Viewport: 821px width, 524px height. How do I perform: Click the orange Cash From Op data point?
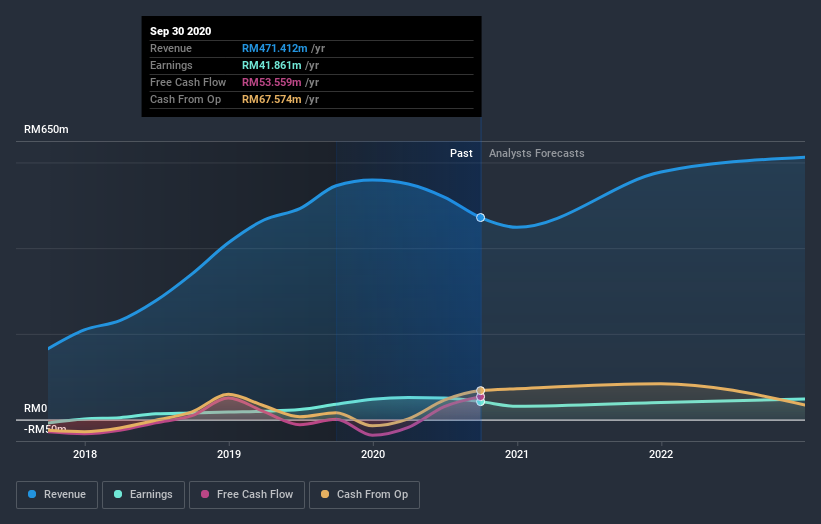tap(480, 391)
